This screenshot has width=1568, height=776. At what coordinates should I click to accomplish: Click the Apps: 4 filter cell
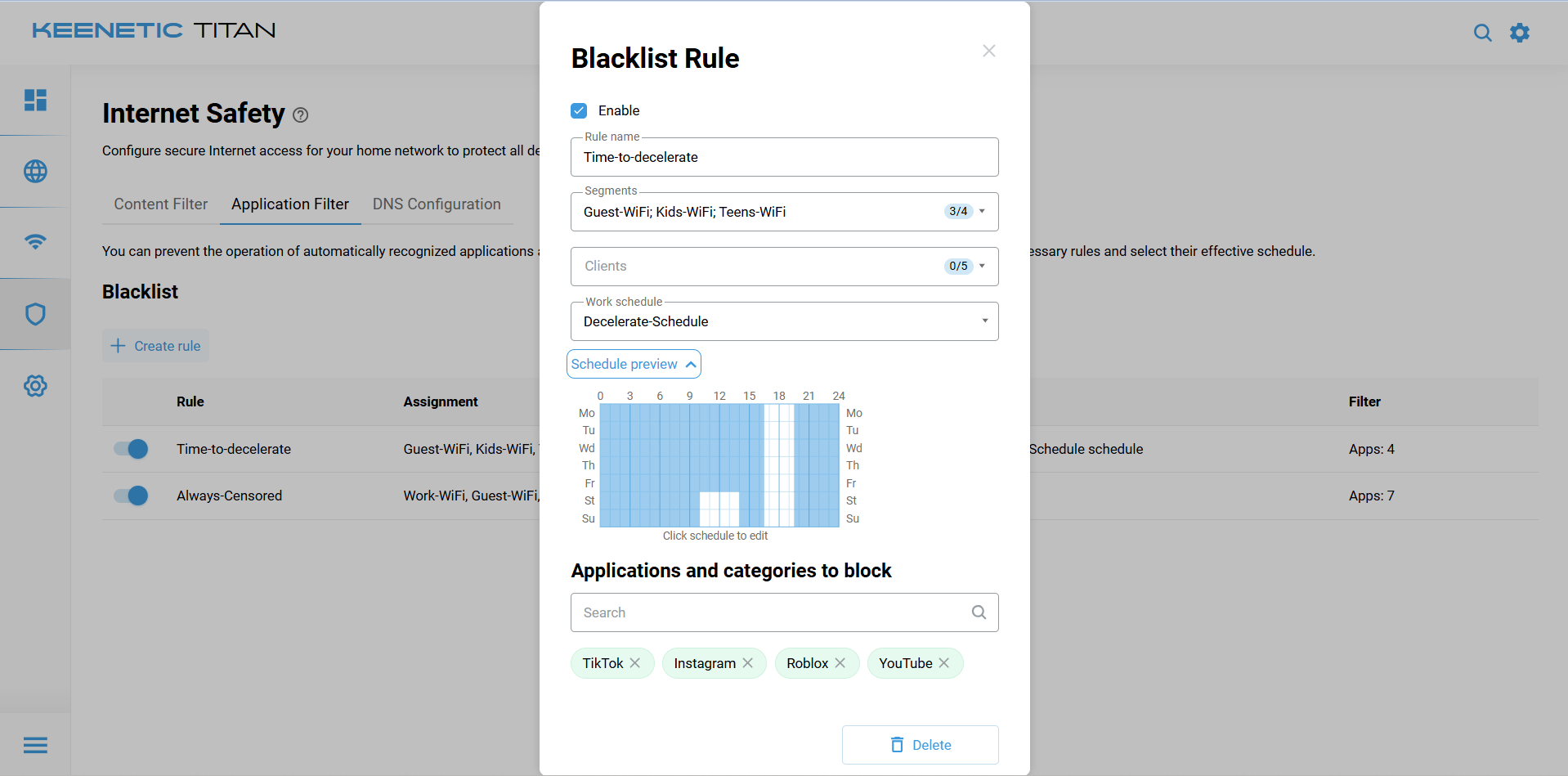coord(1372,449)
